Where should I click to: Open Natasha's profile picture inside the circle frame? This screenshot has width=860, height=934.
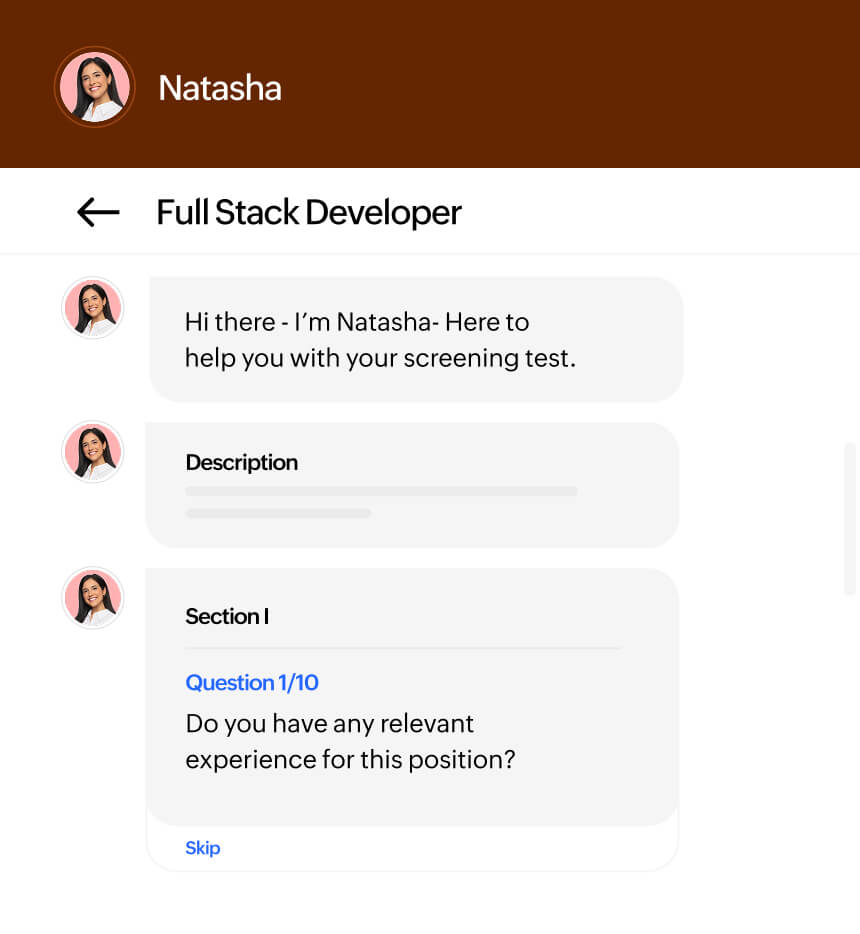(94, 86)
